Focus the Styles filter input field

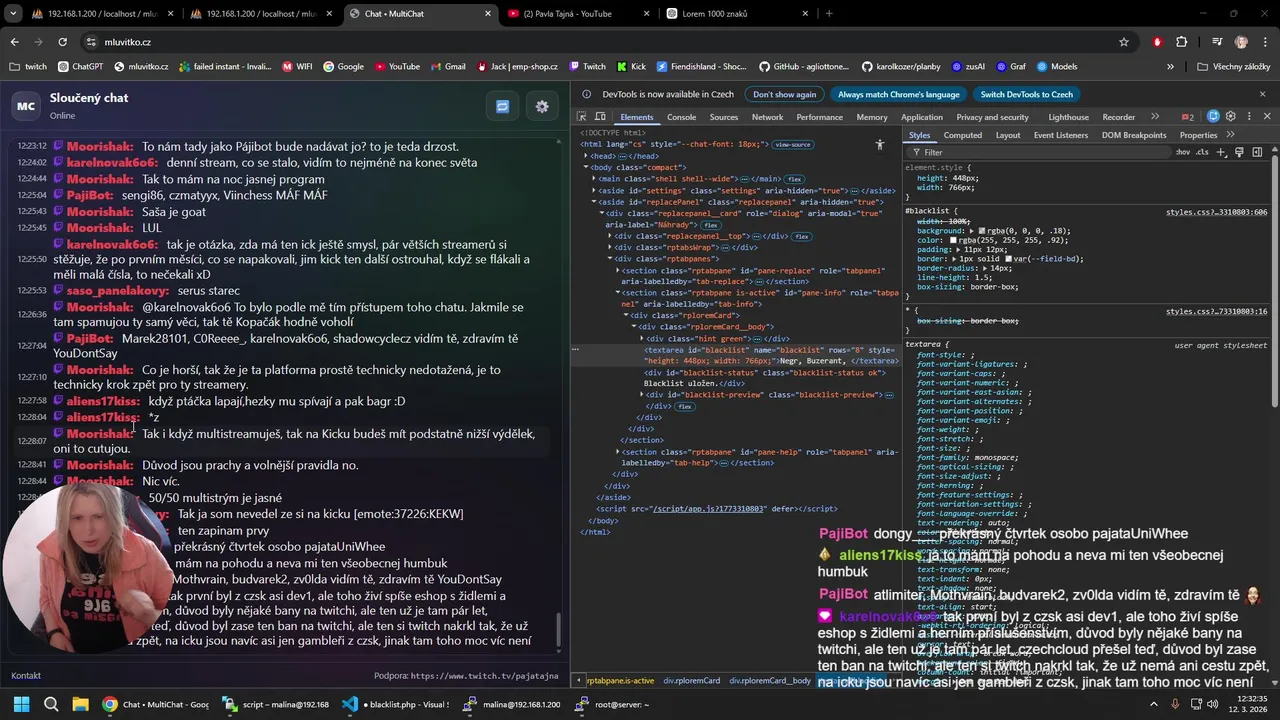(x=1040, y=152)
